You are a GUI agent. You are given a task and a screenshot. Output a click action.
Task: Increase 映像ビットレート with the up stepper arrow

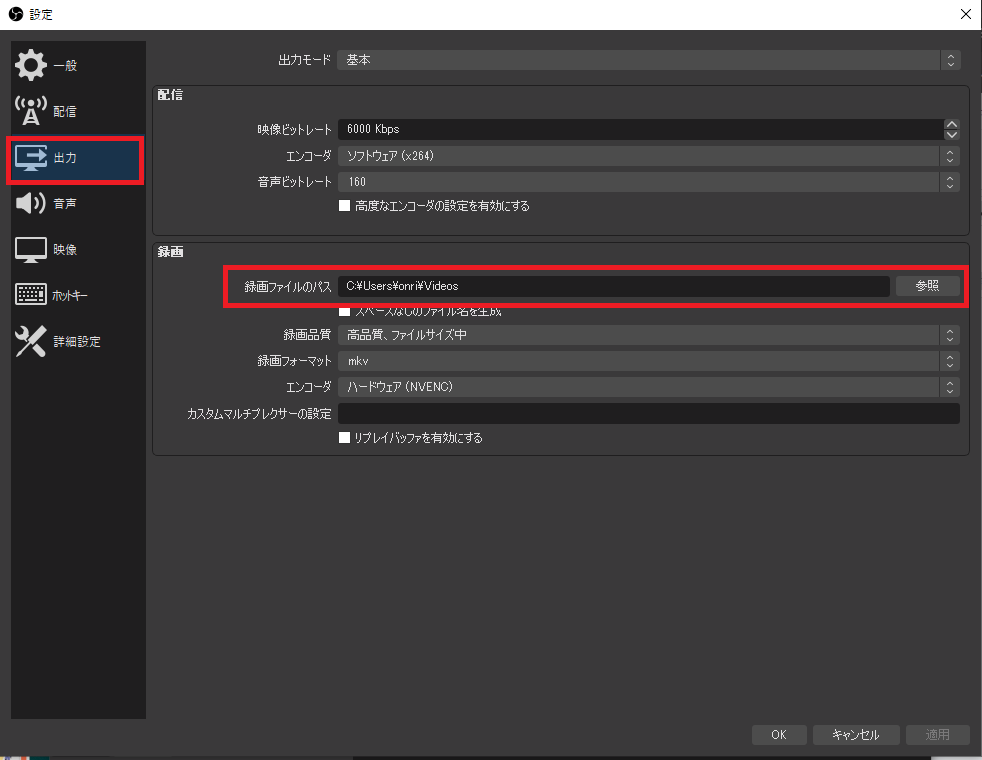[951, 123]
